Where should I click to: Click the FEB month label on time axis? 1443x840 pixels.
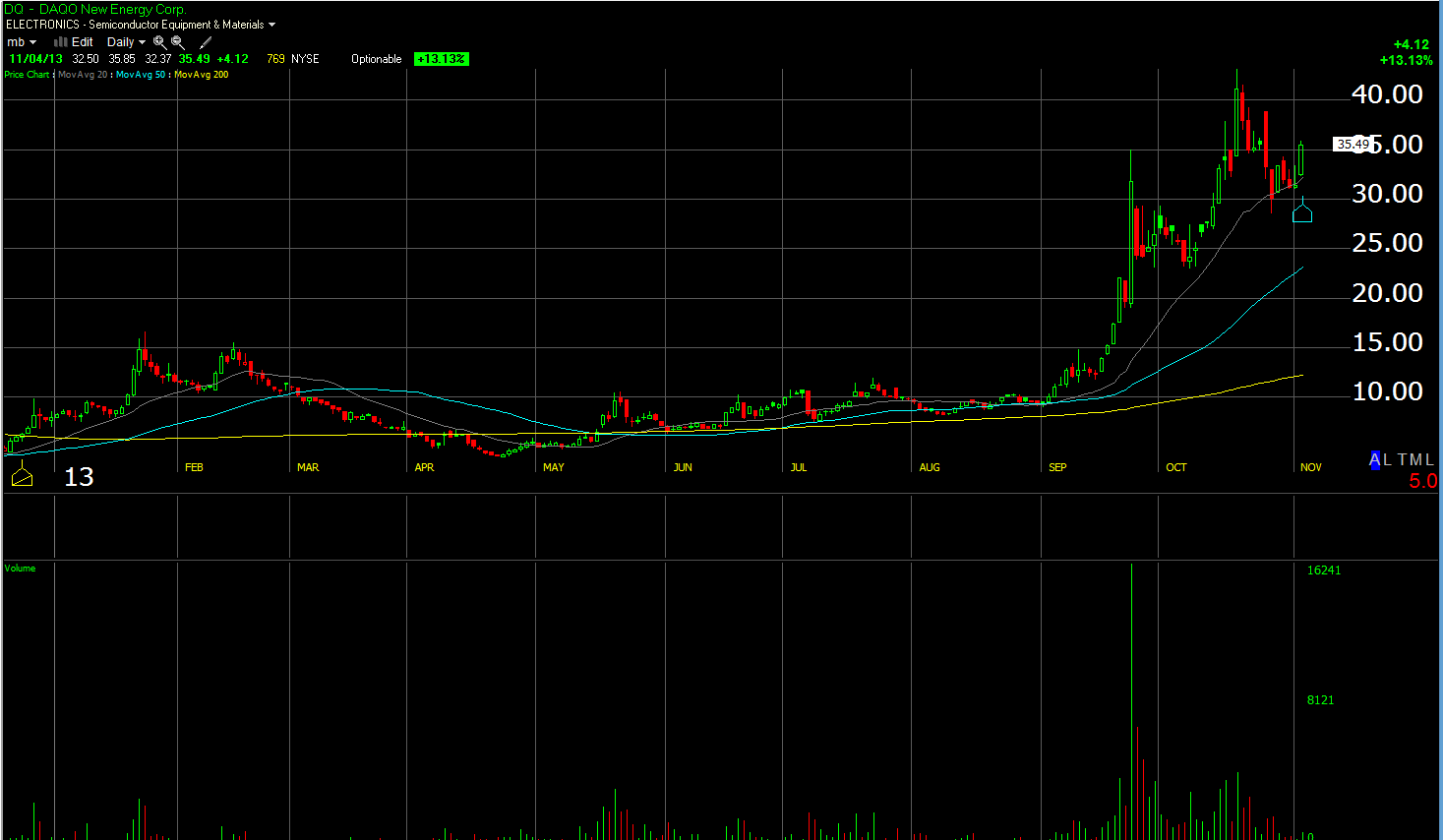tap(194, 467)
